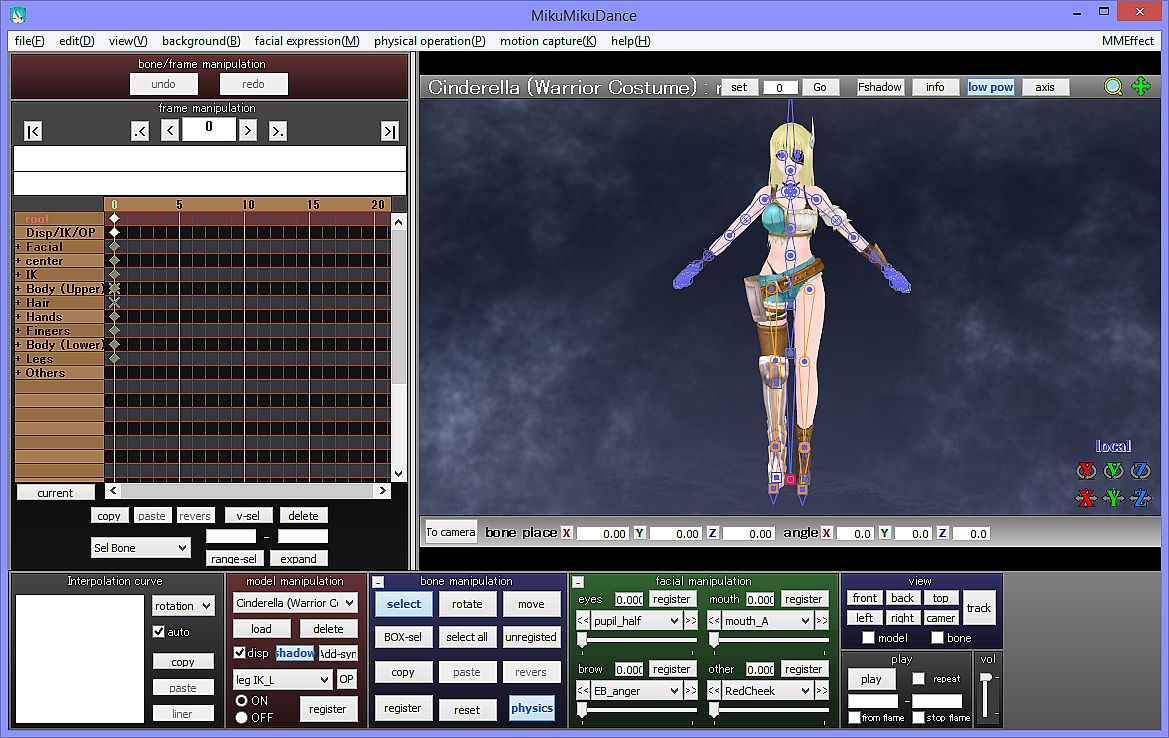Click the green Y rotation axis icon
This screenshot has width=1169, height=738.
[1113, 471]
